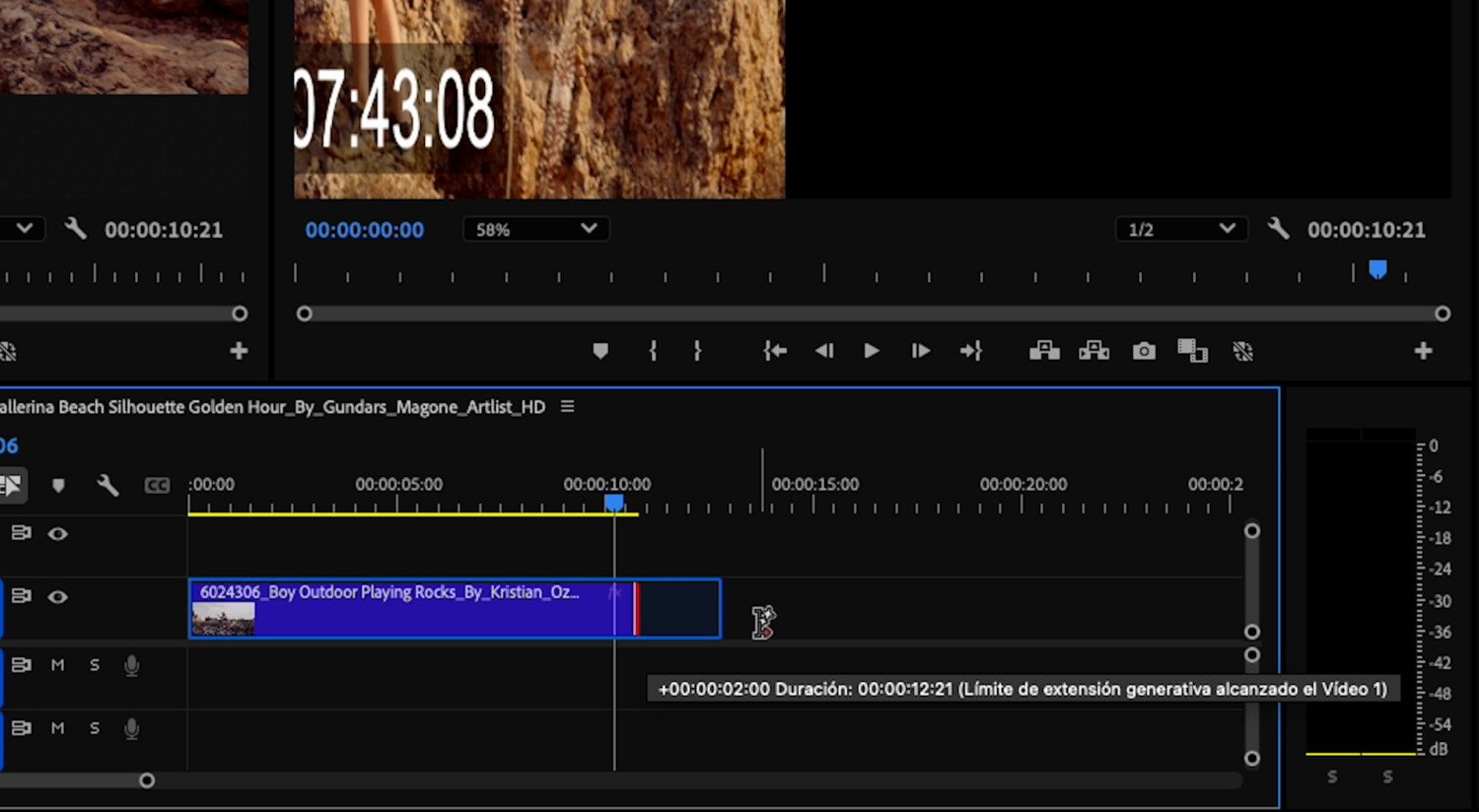This screenshot has height=812, width=1479.
Task: Click the voice-over record microphone on track A1
Action: click(x=131, y=665)
